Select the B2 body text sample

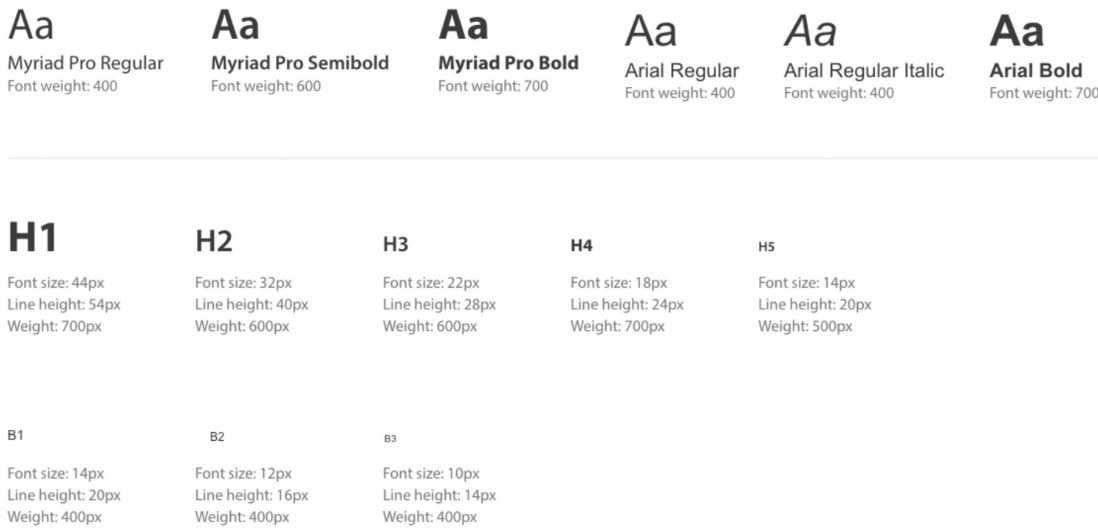point(217,437)
